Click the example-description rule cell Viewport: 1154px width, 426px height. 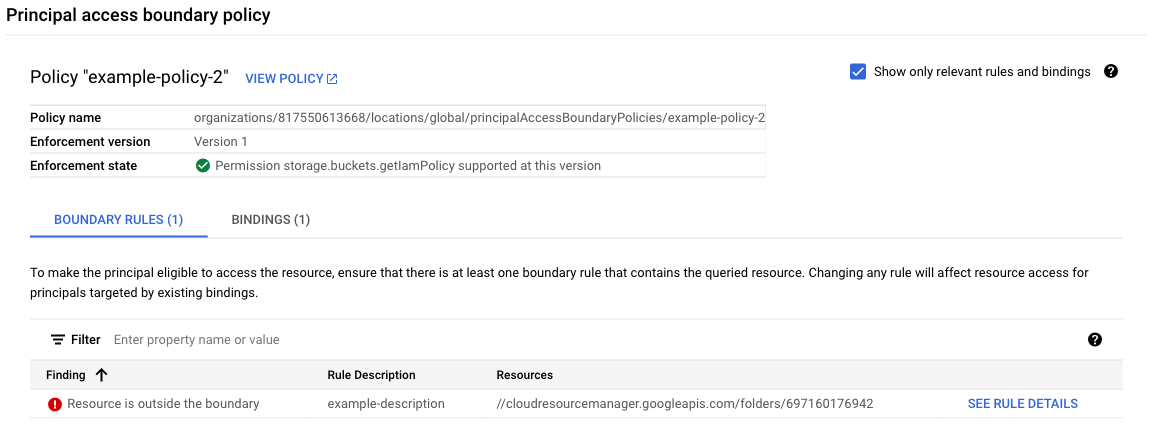pos(386,404)
